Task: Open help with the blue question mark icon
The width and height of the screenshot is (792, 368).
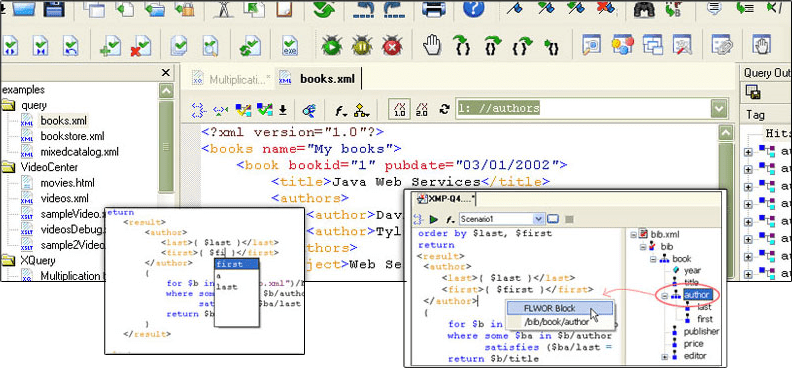Action: click(x=473, y=9)
